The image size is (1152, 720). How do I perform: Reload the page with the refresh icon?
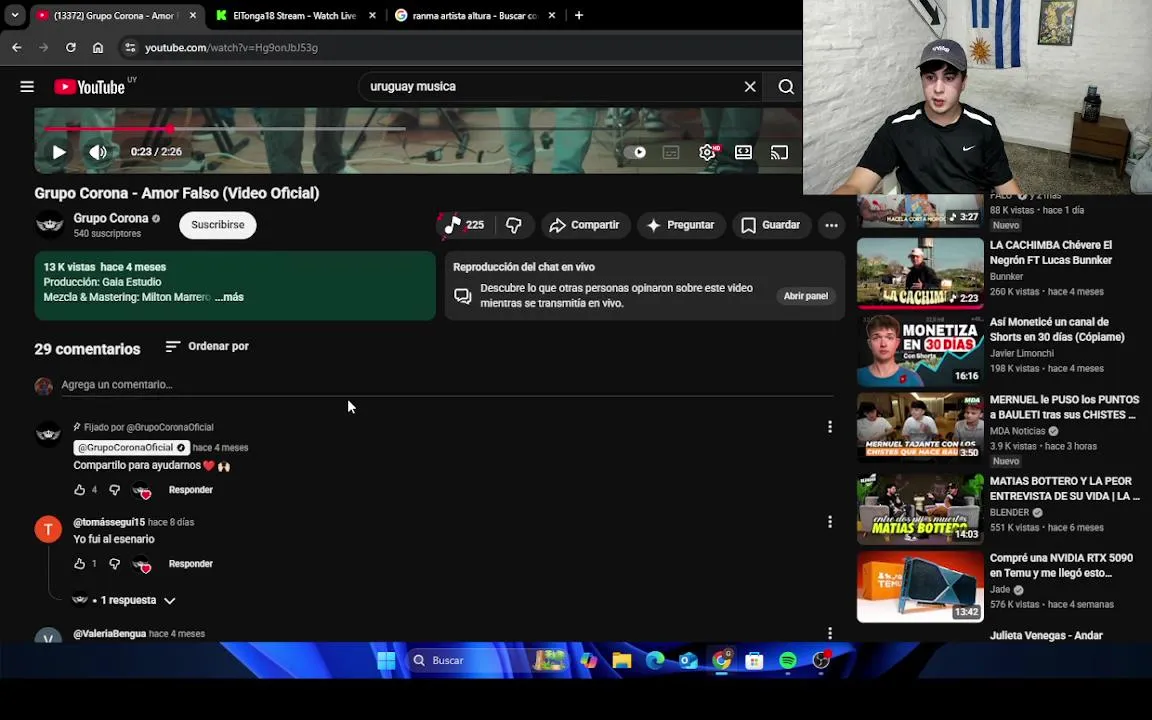click(x=71, y=47)
